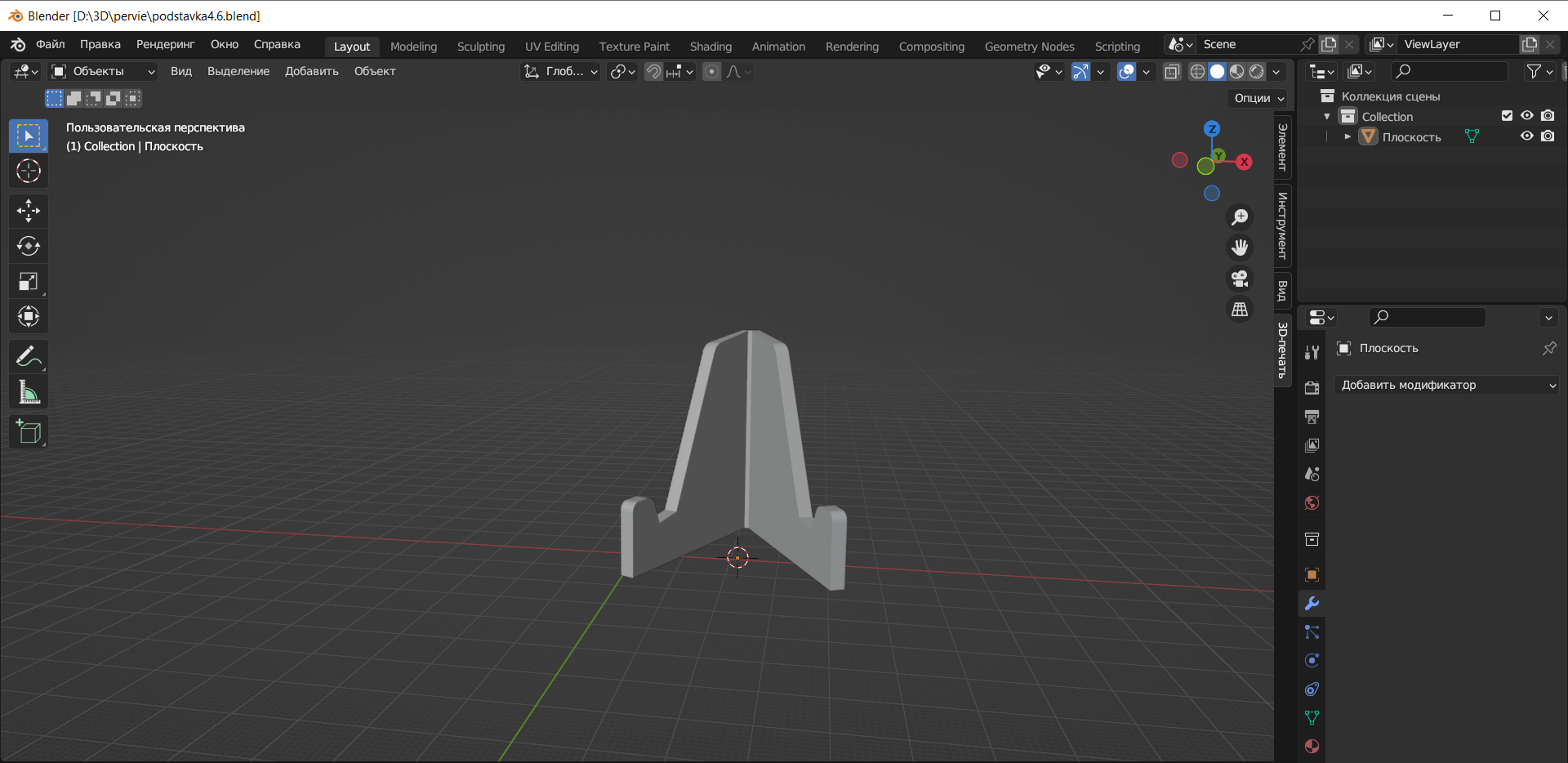Toggle X-ray display mode
This screenshot has height=763, width=1568.
coord(1172,72)
